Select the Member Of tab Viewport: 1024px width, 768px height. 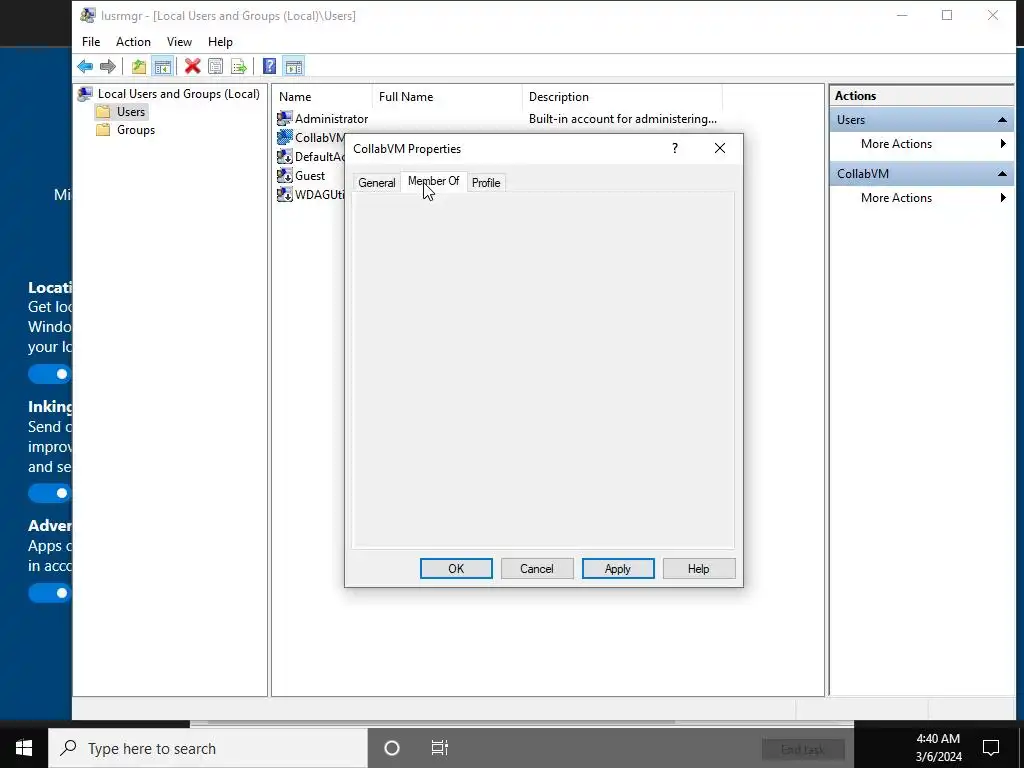(x=434, y=181)
